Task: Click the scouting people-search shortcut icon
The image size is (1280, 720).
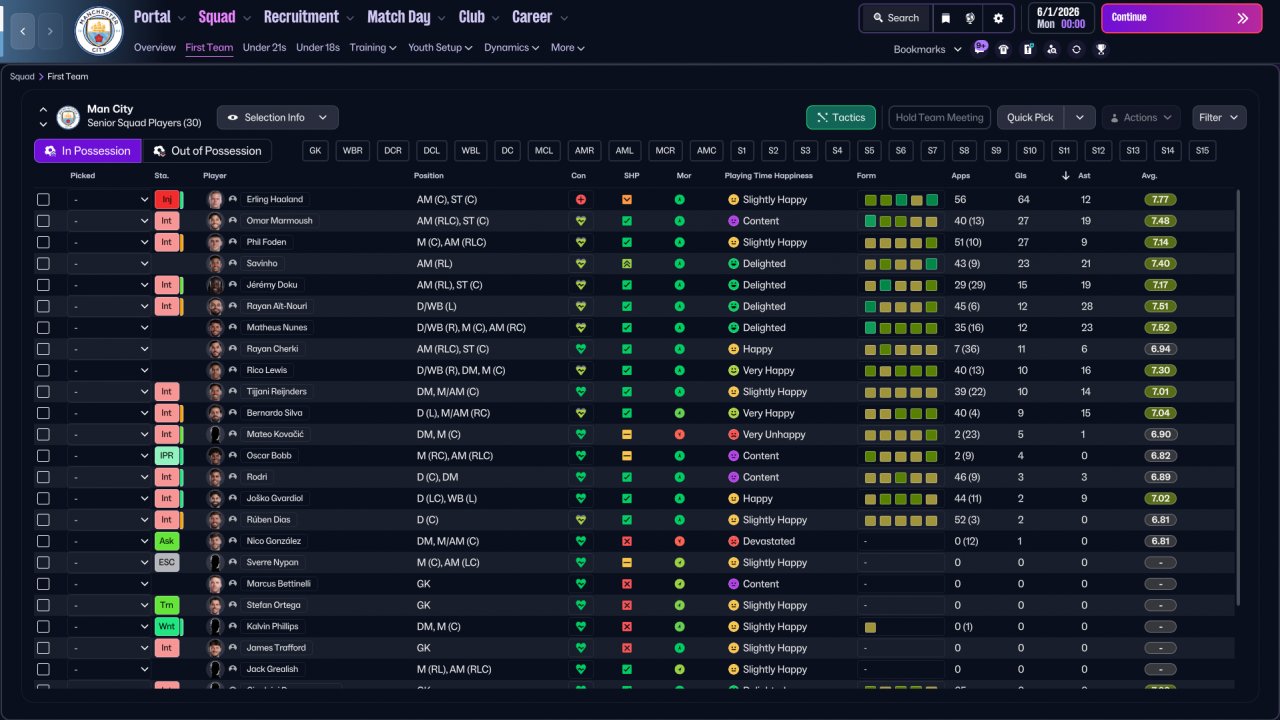Action: tap(1052, 49)
